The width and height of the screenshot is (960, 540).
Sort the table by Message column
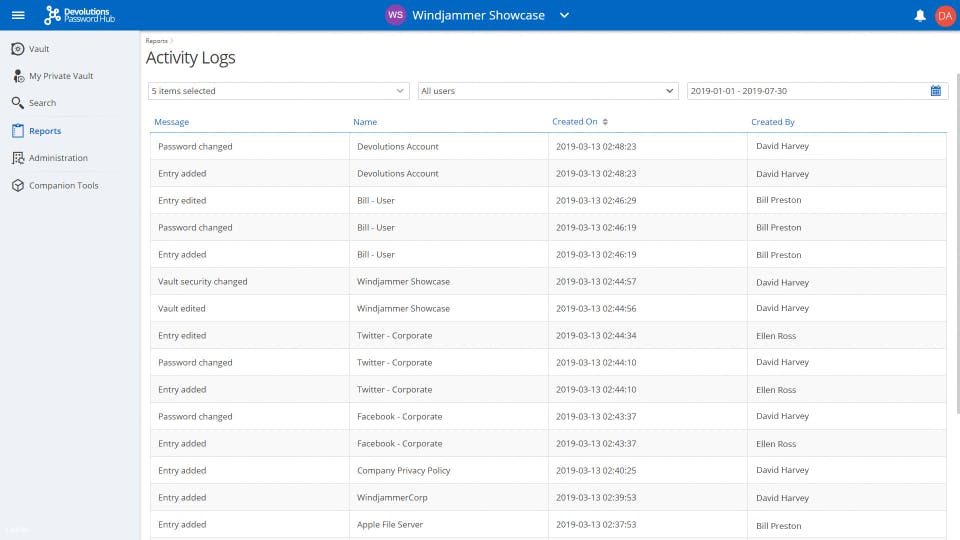(x=172, y=122)
